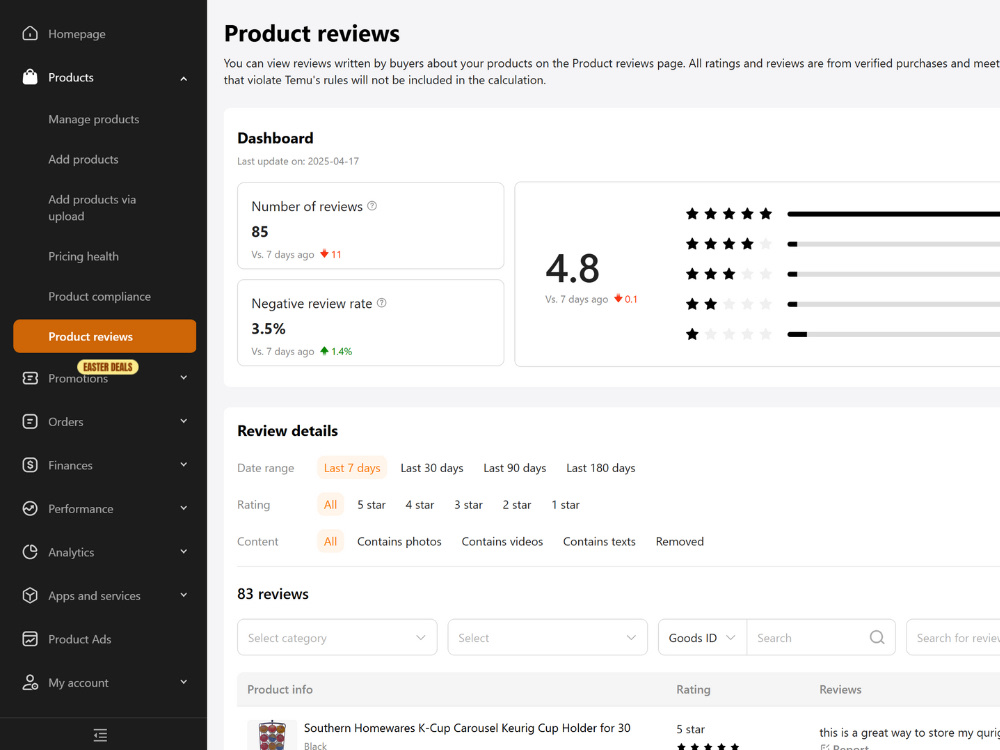Filter reviews that contain photos
This screenshot has height=750, width=1000.
[x=399, y=541]
